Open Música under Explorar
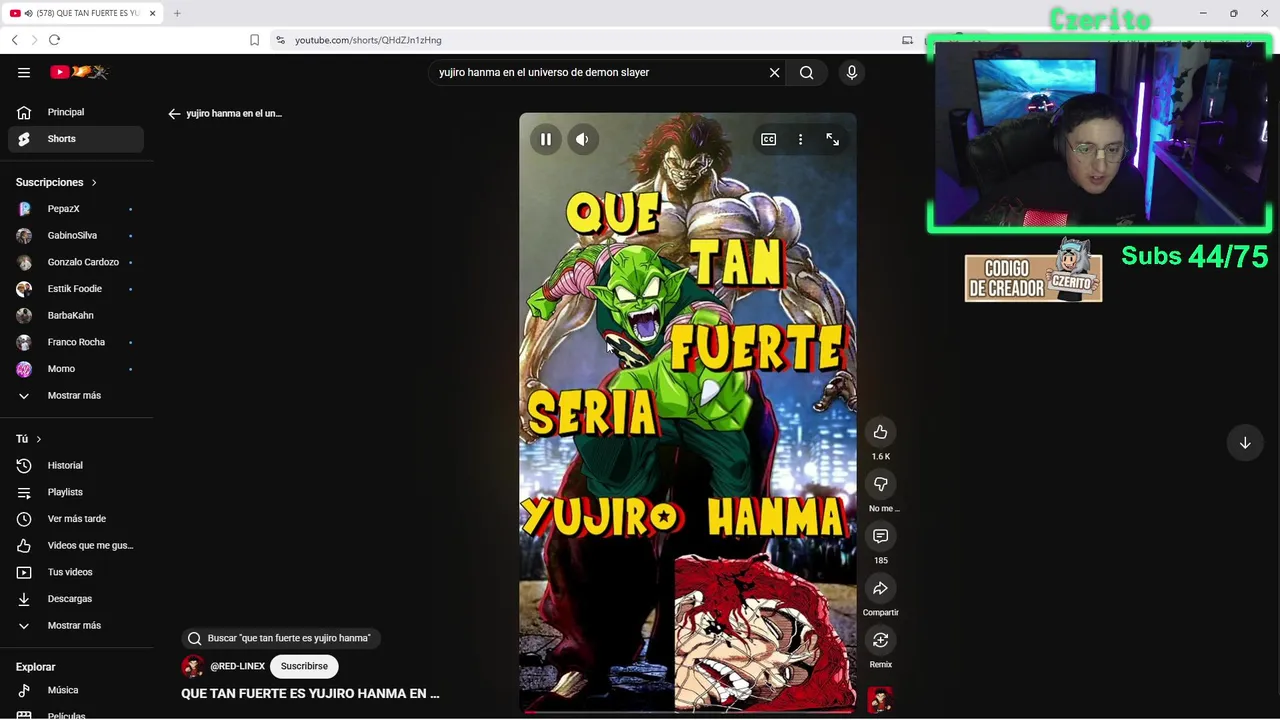 [76, 690]
